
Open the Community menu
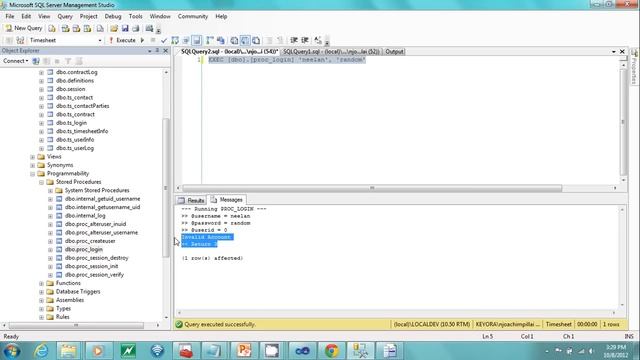[193, 16]
